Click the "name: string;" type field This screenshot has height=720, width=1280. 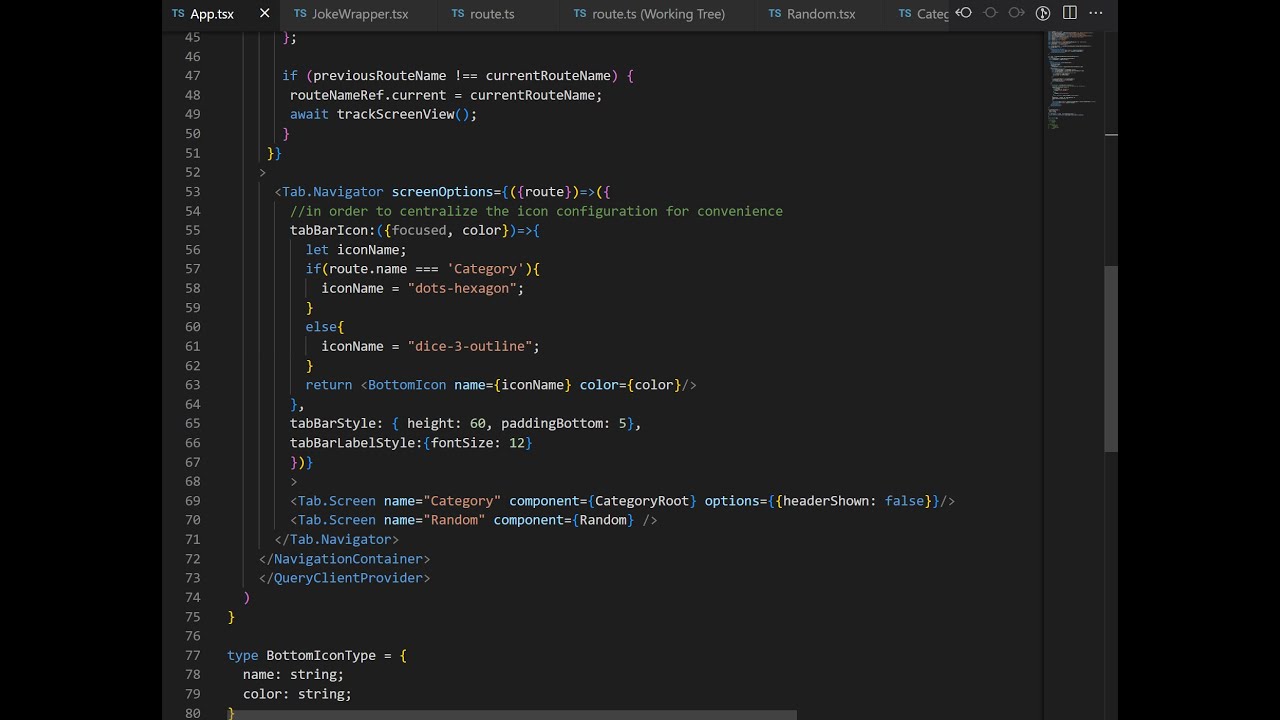click(293, 675)
